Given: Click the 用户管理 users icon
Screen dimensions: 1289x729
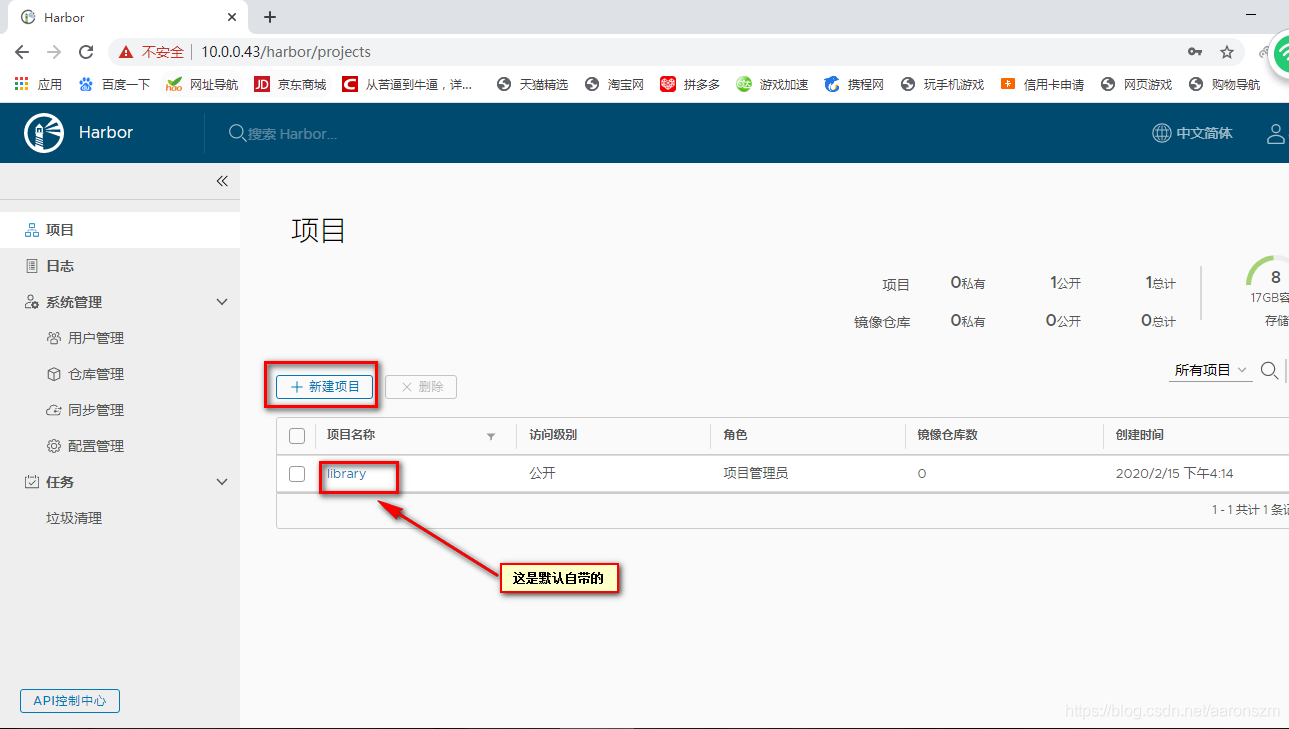Looking at the screenshot, I should (54, 338).
